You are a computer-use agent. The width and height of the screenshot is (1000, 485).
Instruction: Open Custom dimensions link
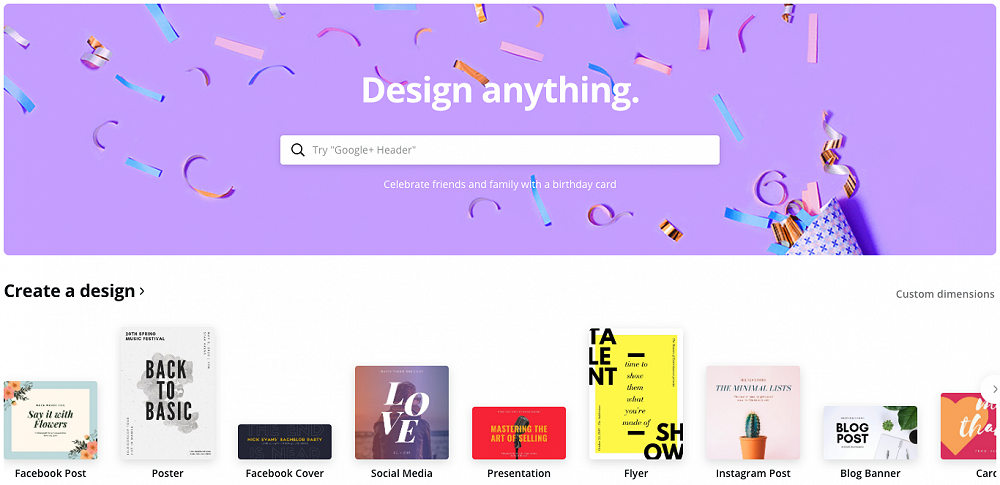coord(945,294)
